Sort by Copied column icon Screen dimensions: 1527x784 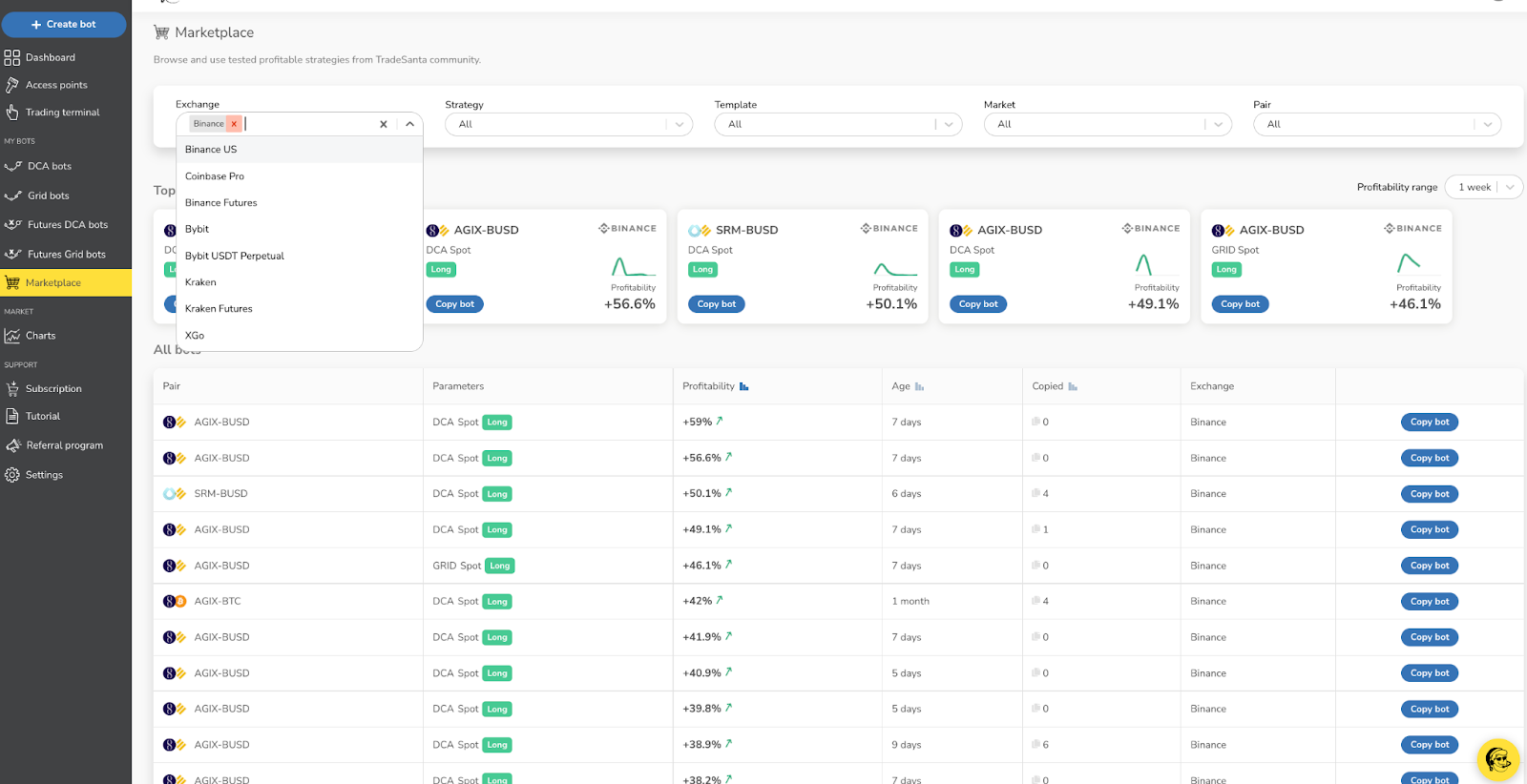point(1073,386)
